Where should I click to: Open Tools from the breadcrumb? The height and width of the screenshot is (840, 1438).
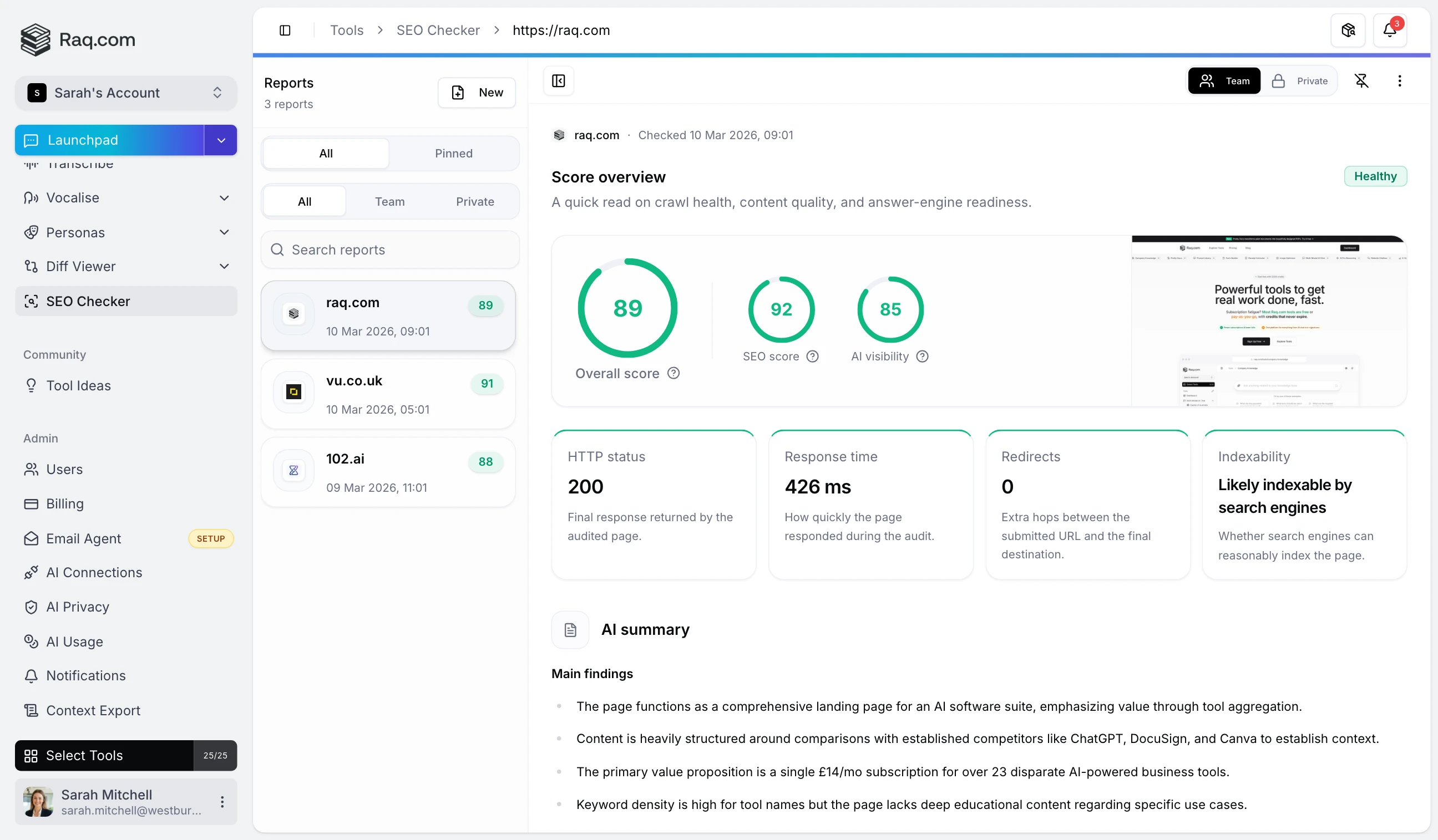(x=346, y=29)
